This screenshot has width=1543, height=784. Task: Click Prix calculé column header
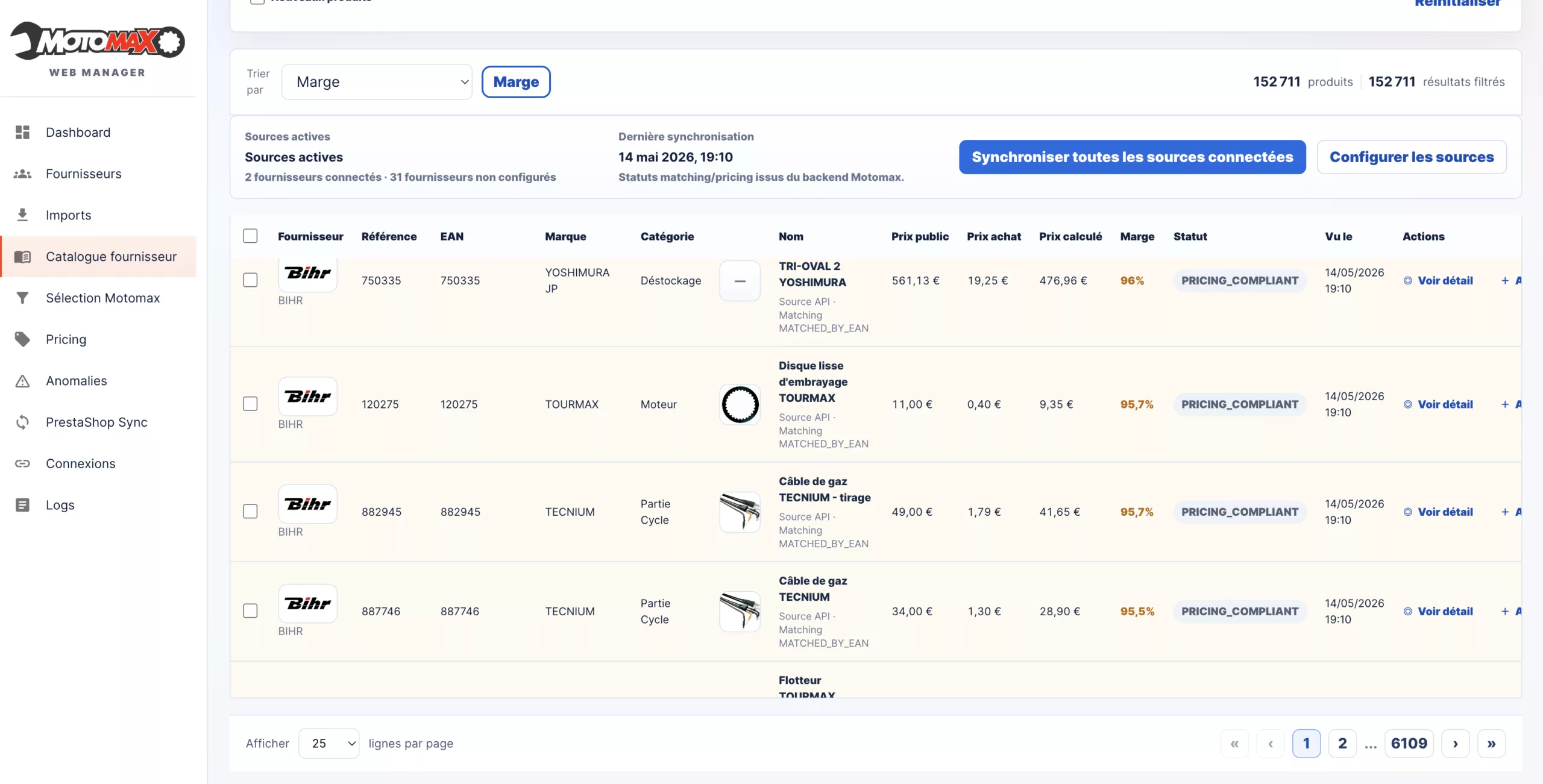tap(1070, 236)
